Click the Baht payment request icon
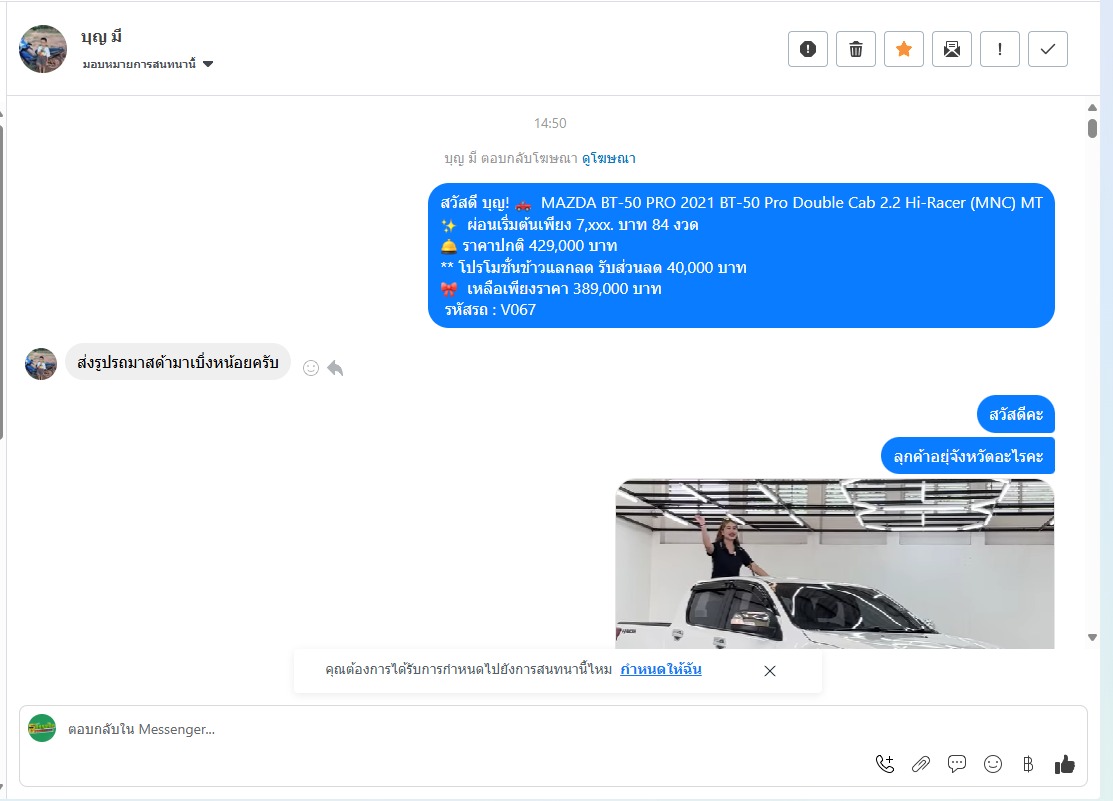The height and width of the screenshot is (801, 1113). pos(1028,764)
